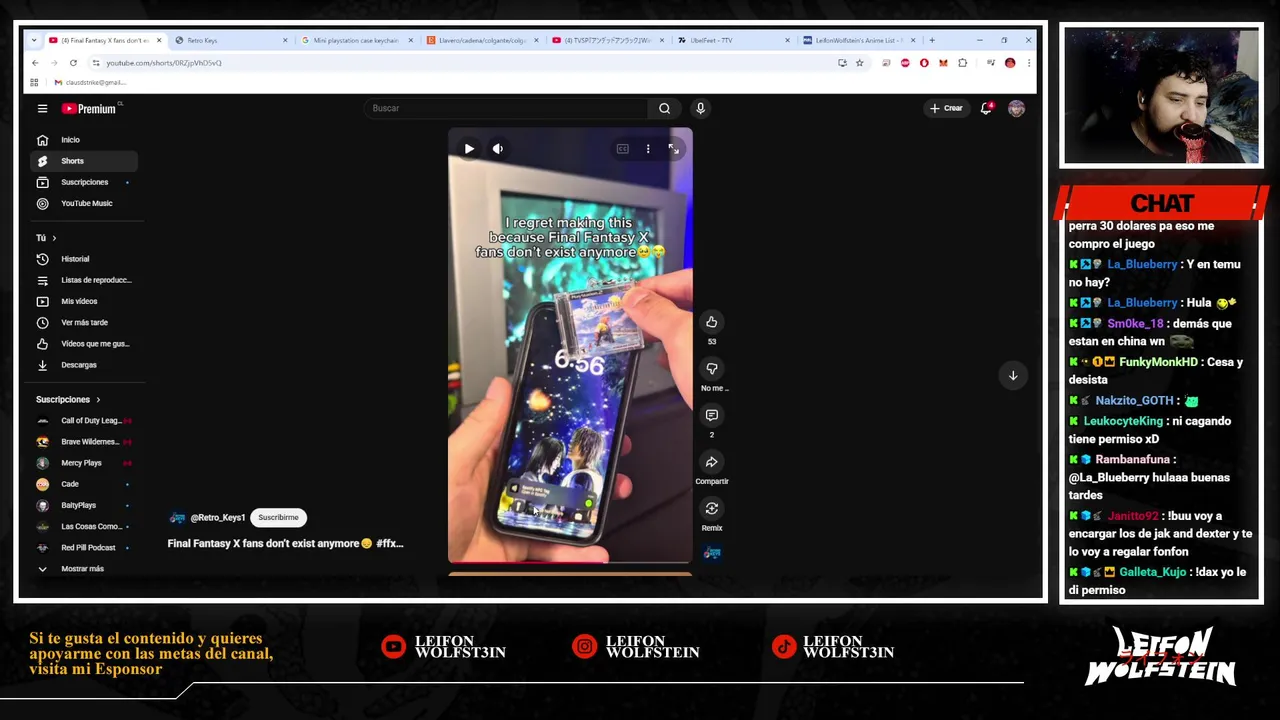Expand Mostrar más subscriptions
1280x720 pixels.
point(84,569)
